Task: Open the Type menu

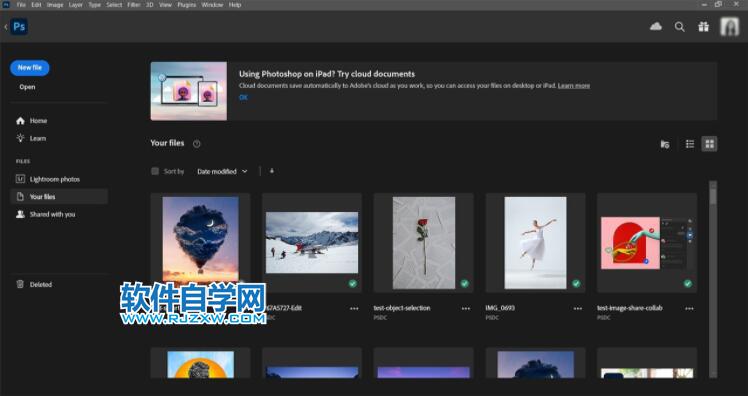Action: [95, 5]
